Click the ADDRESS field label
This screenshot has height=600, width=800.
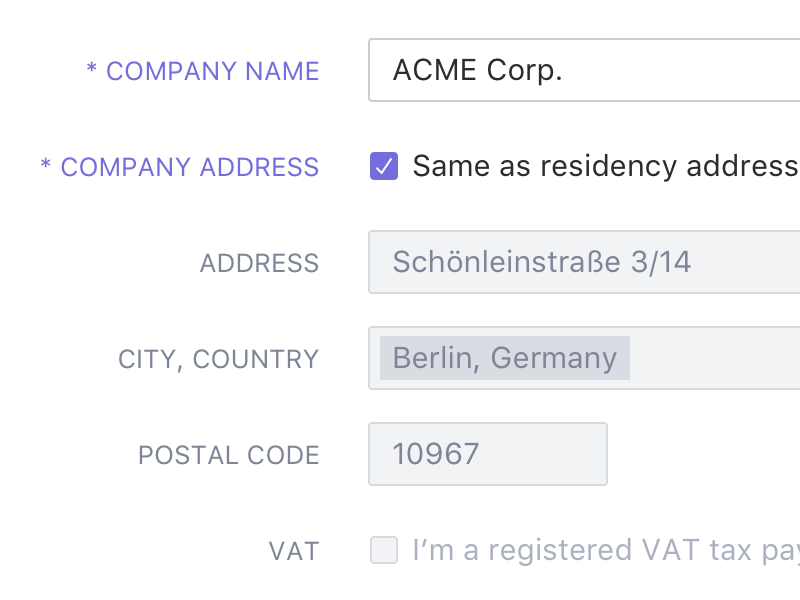259,263
